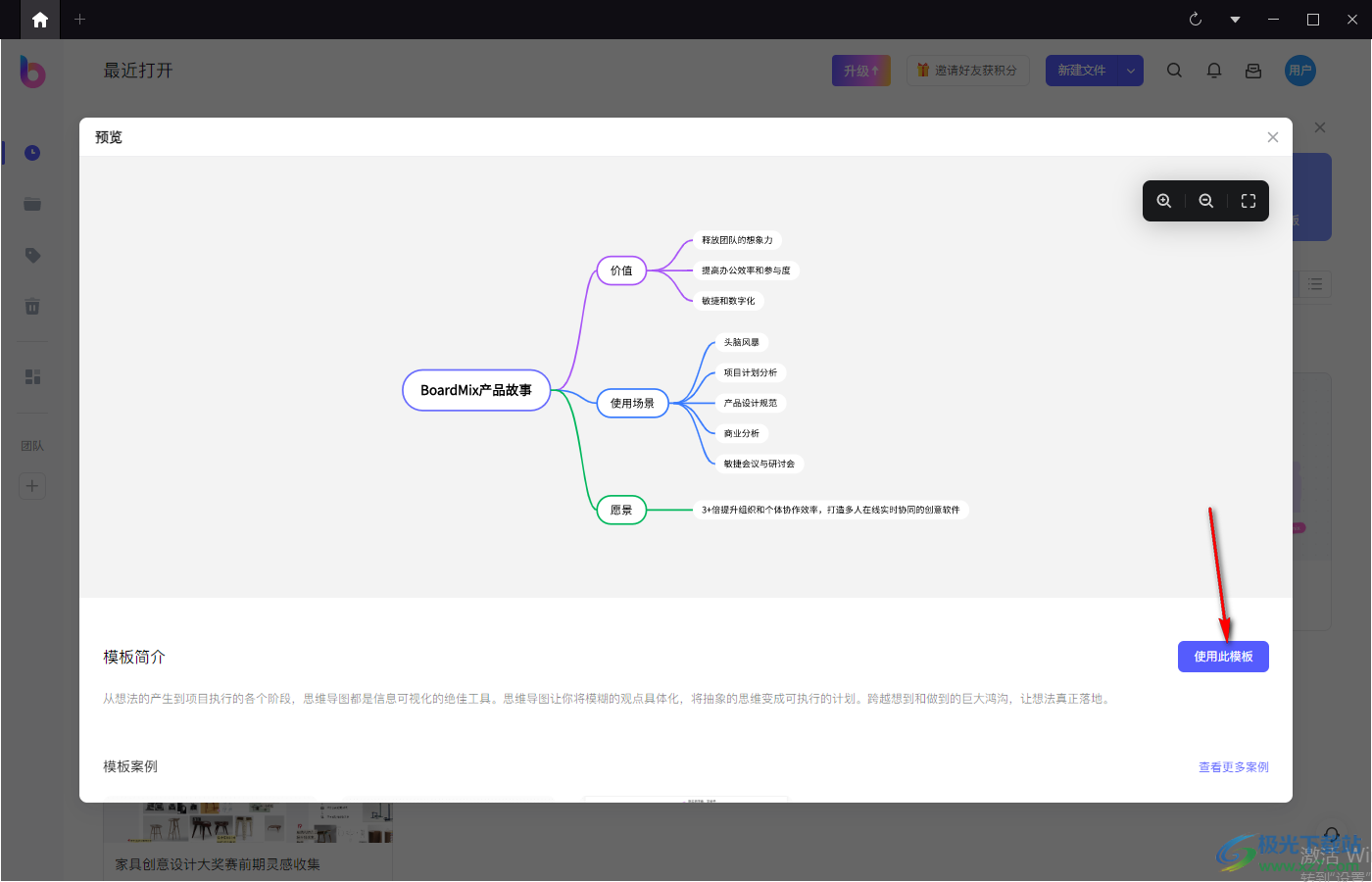The width and height of the screenshot is (1372, 882).
Task: Click the 使用此模板 button
Action: coord(1223,657)
